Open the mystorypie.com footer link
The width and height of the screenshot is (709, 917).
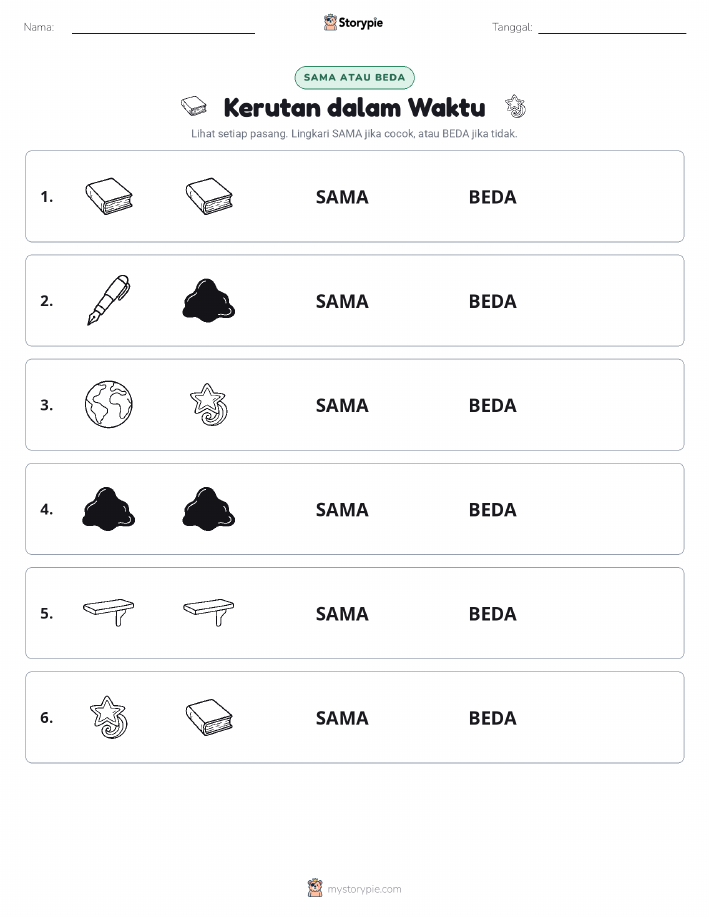(364, 889)
